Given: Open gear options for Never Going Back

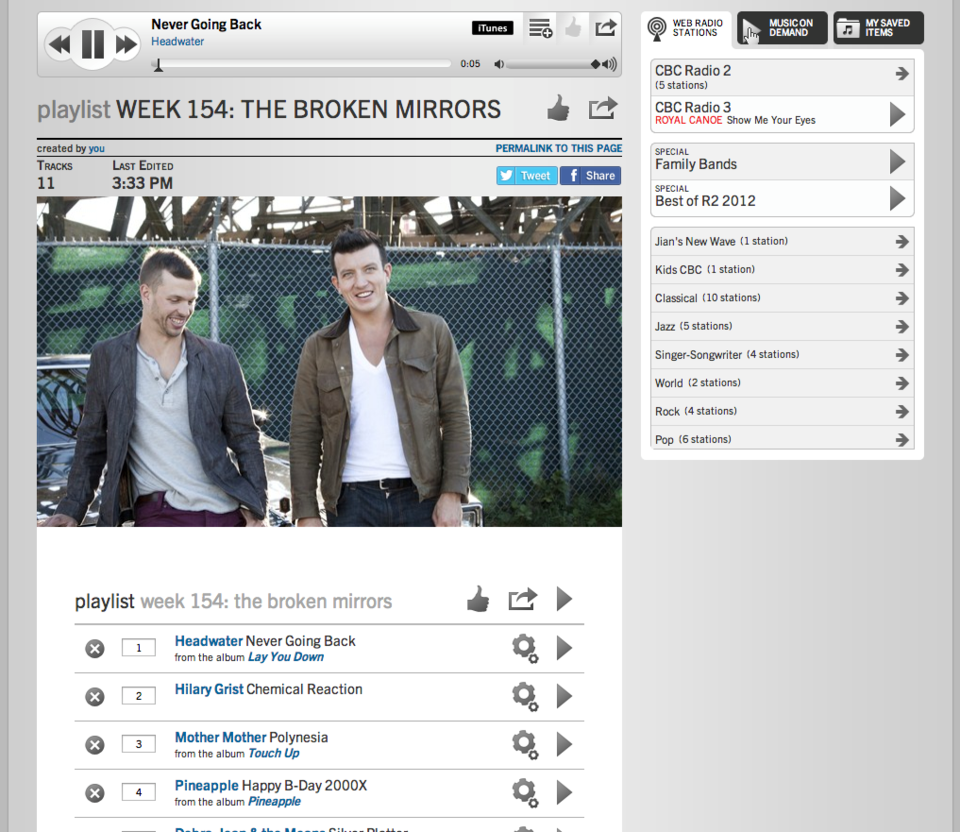Looking at the screenshot, I should pos(525,648).
